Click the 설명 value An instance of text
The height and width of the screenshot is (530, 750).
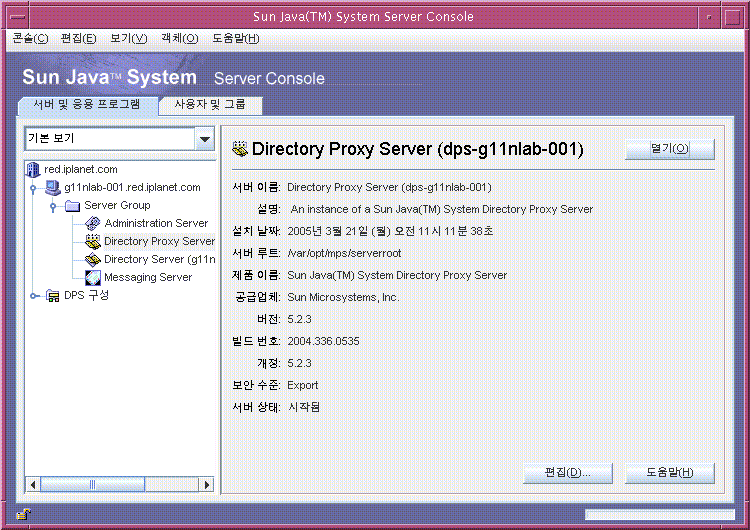[x=441, y=210]
